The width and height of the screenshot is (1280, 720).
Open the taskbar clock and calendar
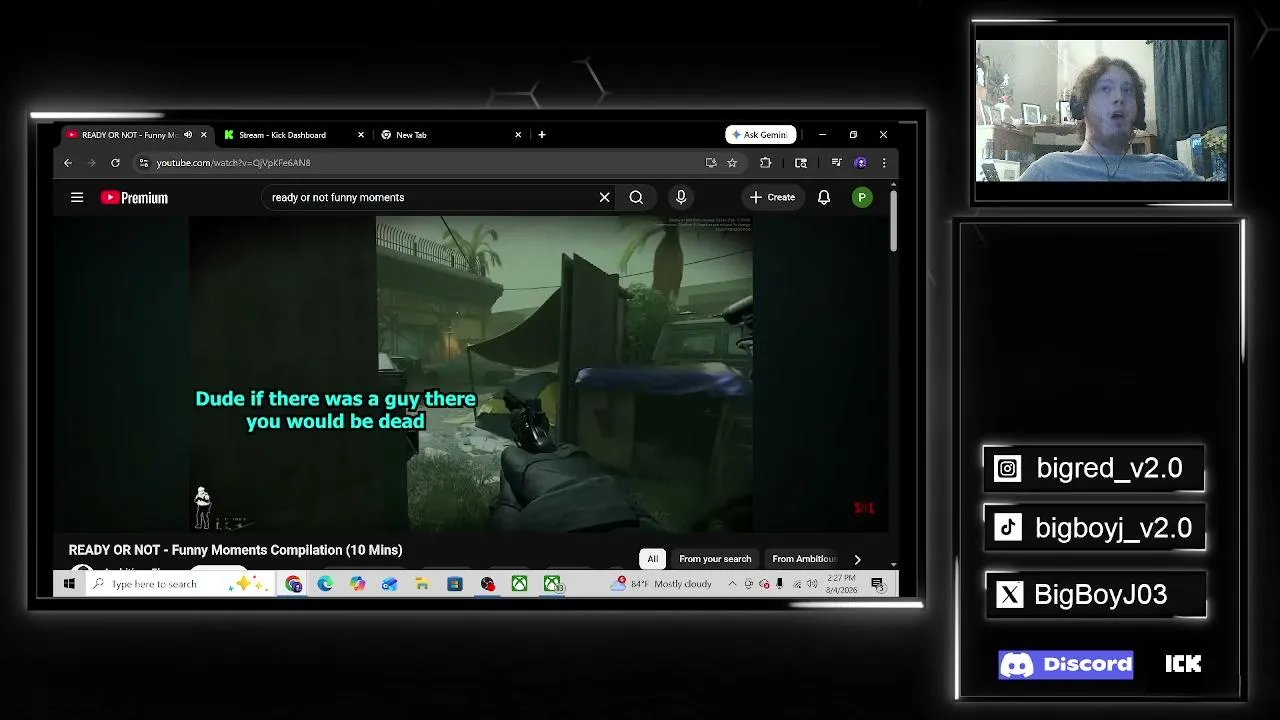842,584
